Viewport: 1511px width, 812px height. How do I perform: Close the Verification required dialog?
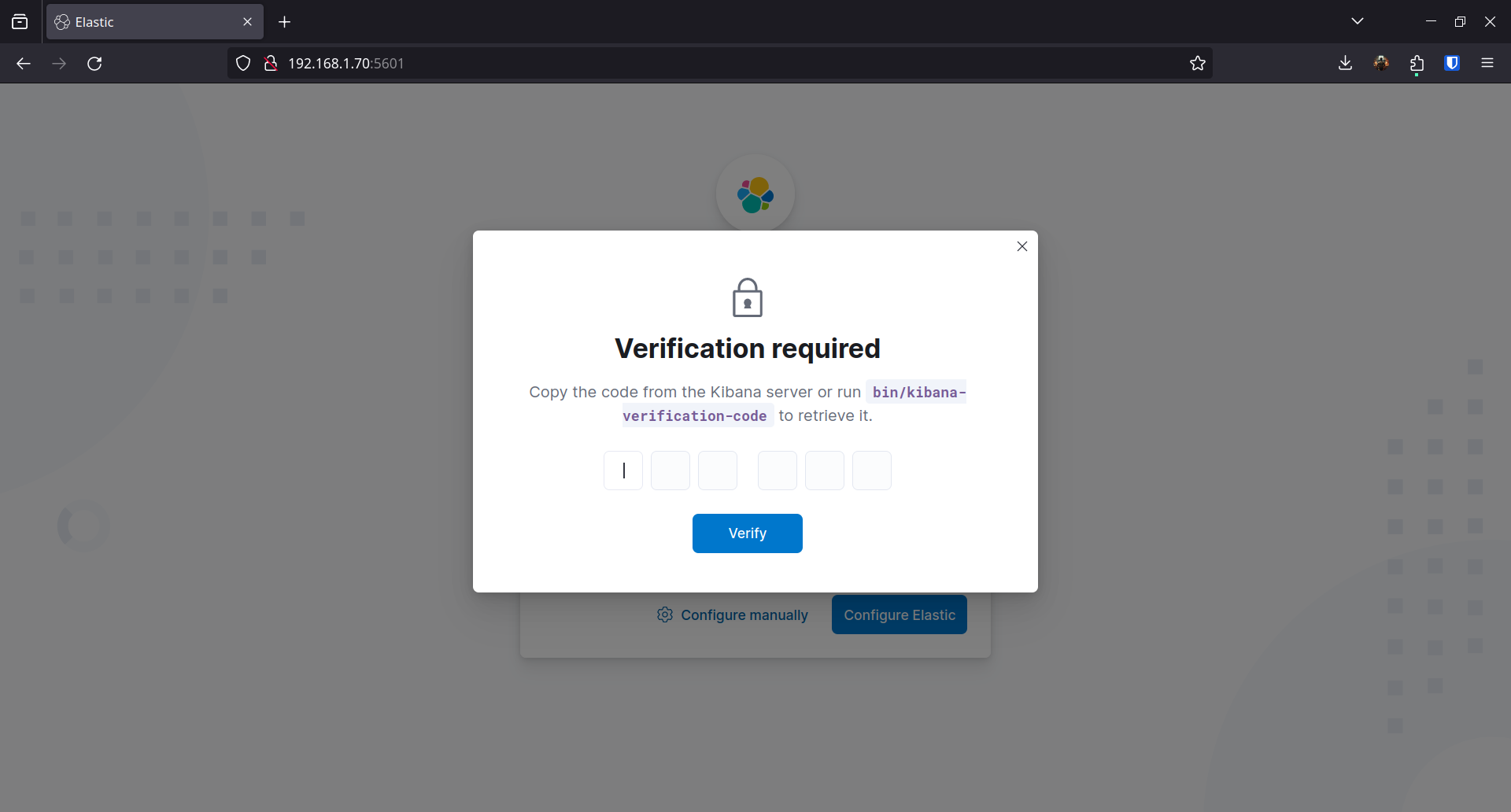click(x=1022, y=246)
